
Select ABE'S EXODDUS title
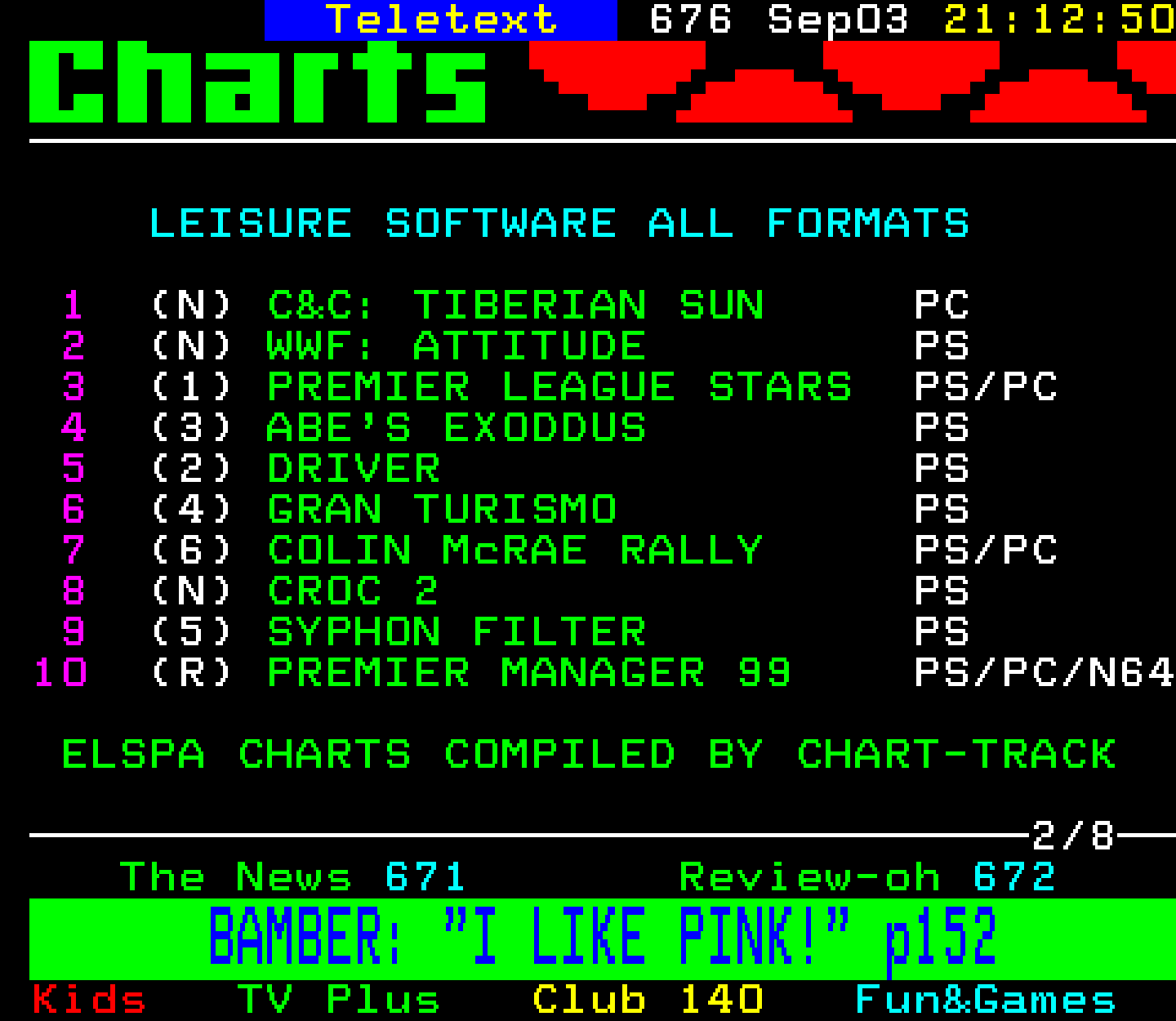point(457,428)
